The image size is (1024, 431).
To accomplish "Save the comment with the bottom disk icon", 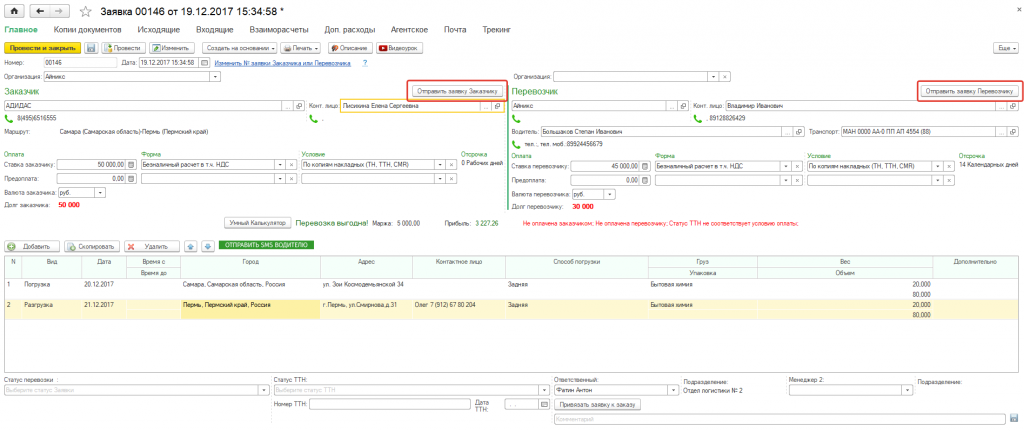I will coord(1013,419).
